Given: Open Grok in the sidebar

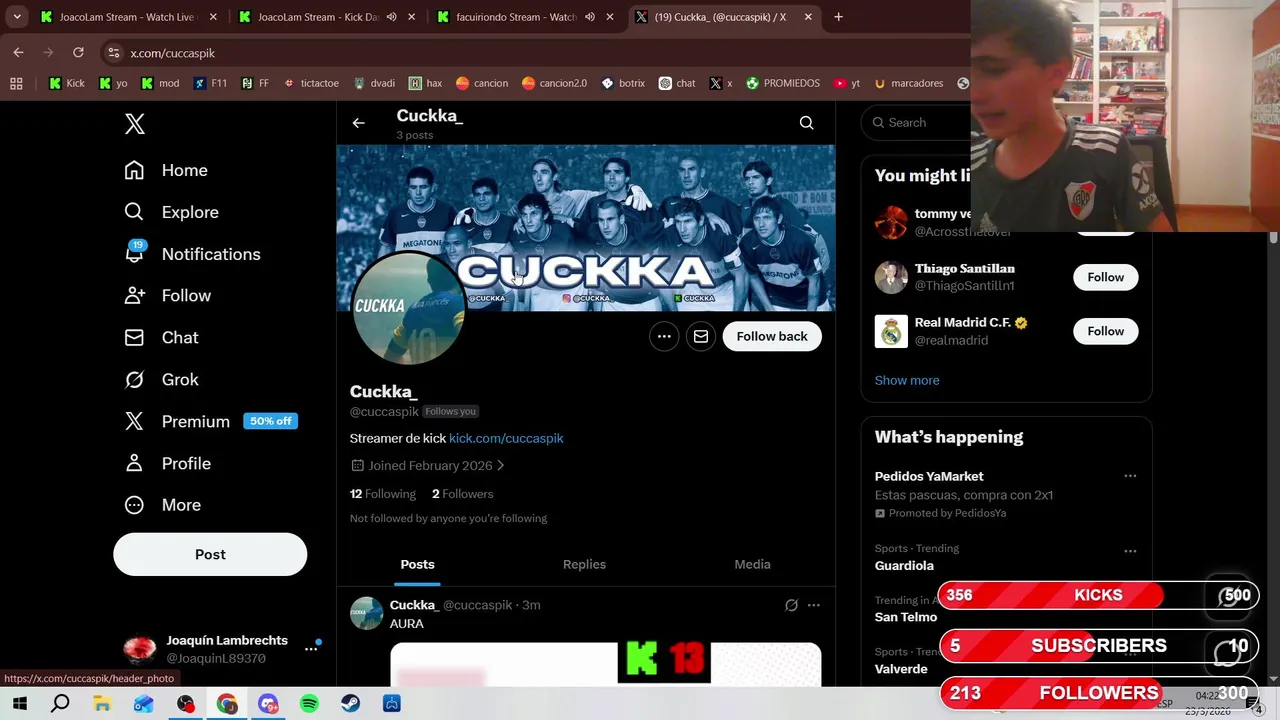Looking at the screenshot, I should click(161, 380).
